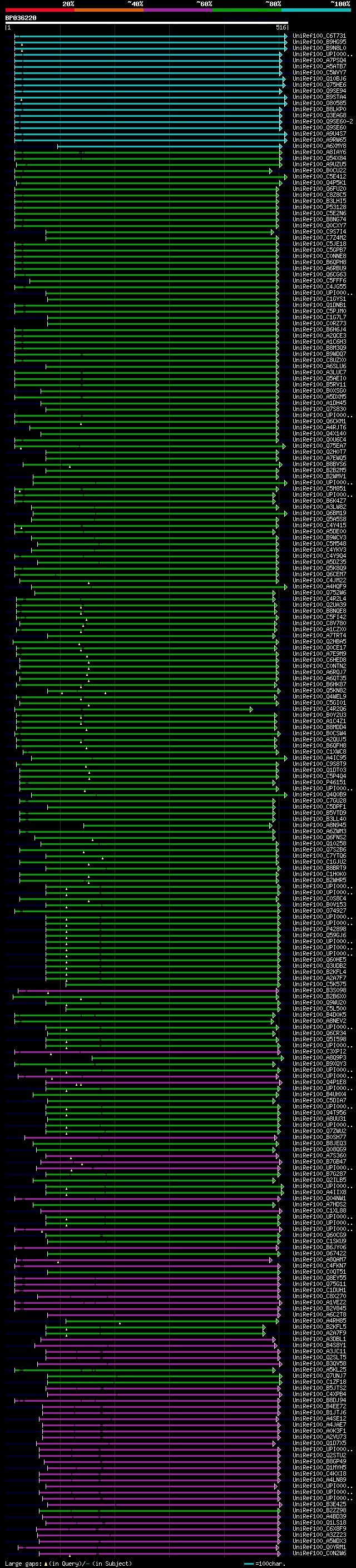Image resolution: width=356 pixels, height=1568 pixels.
Task: Select the UniRef100_Q54X84 label
Action: click(x=319, y=159)
